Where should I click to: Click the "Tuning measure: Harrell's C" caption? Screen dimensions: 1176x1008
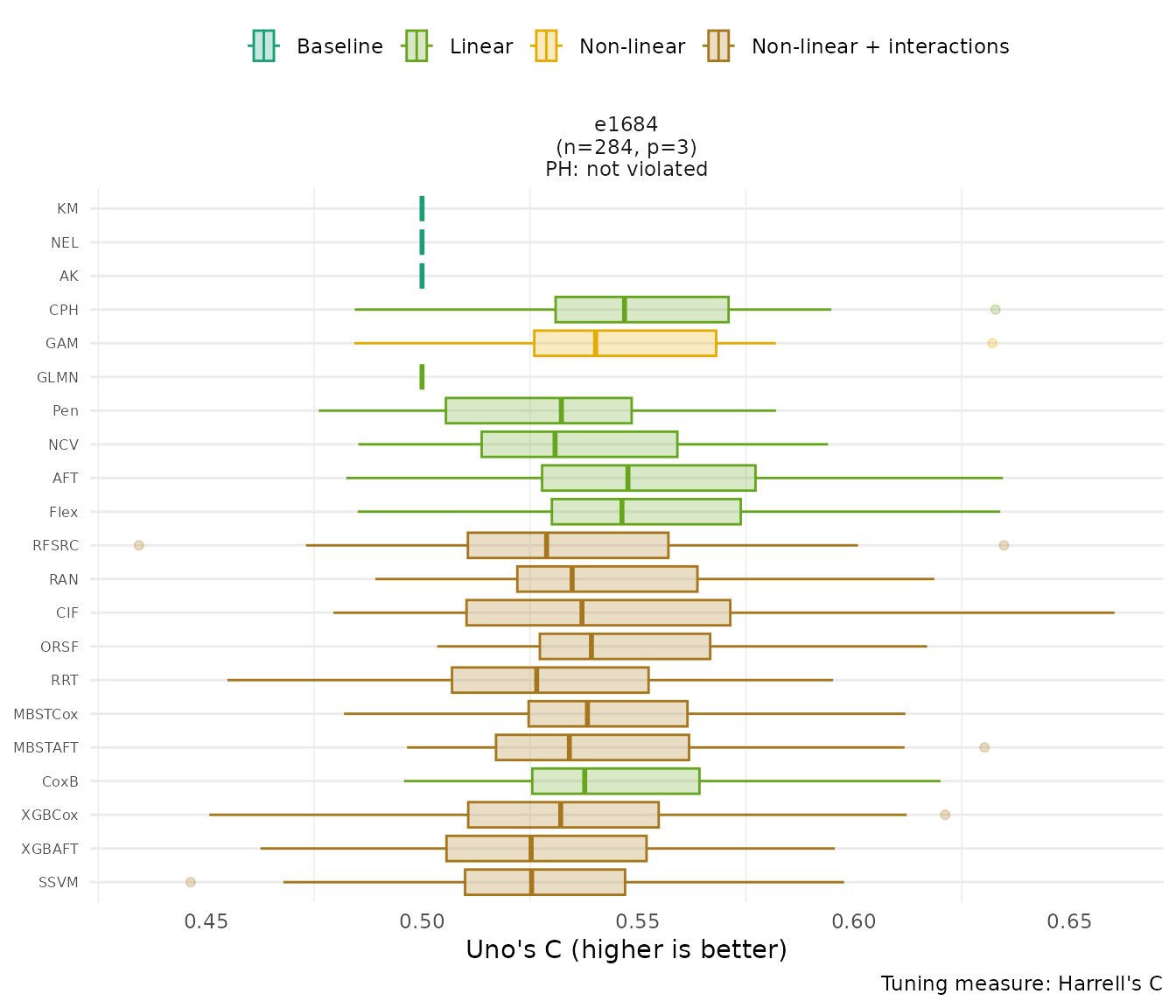[1021, 983]
